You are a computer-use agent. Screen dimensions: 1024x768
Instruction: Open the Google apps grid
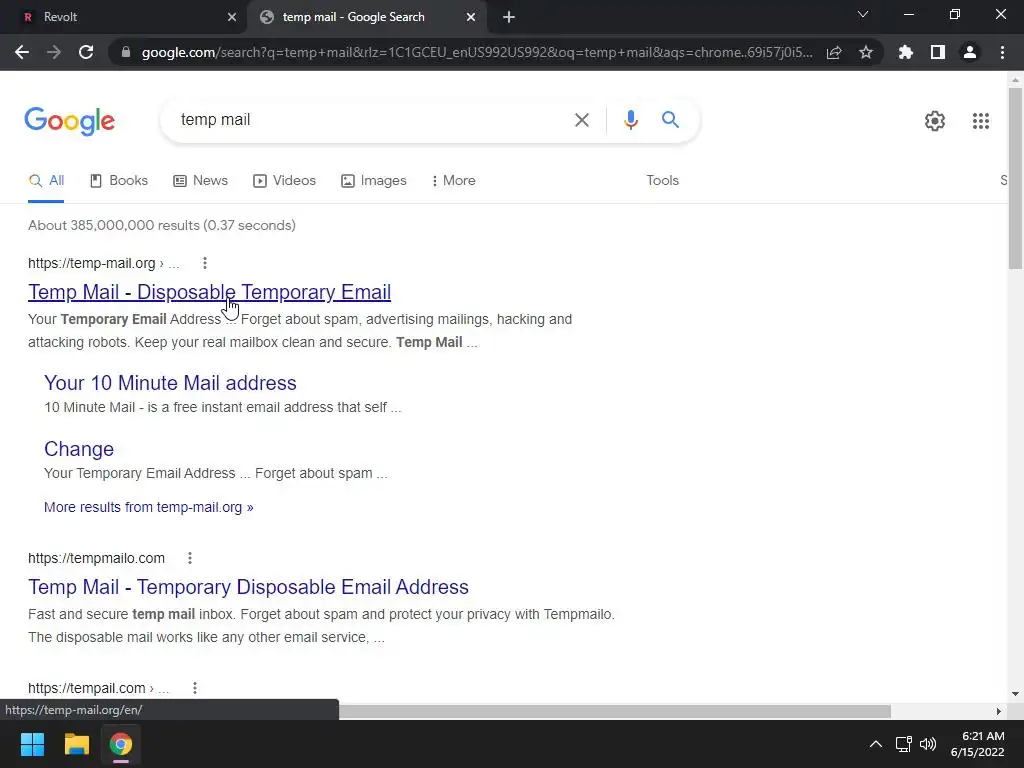point(980,121)
